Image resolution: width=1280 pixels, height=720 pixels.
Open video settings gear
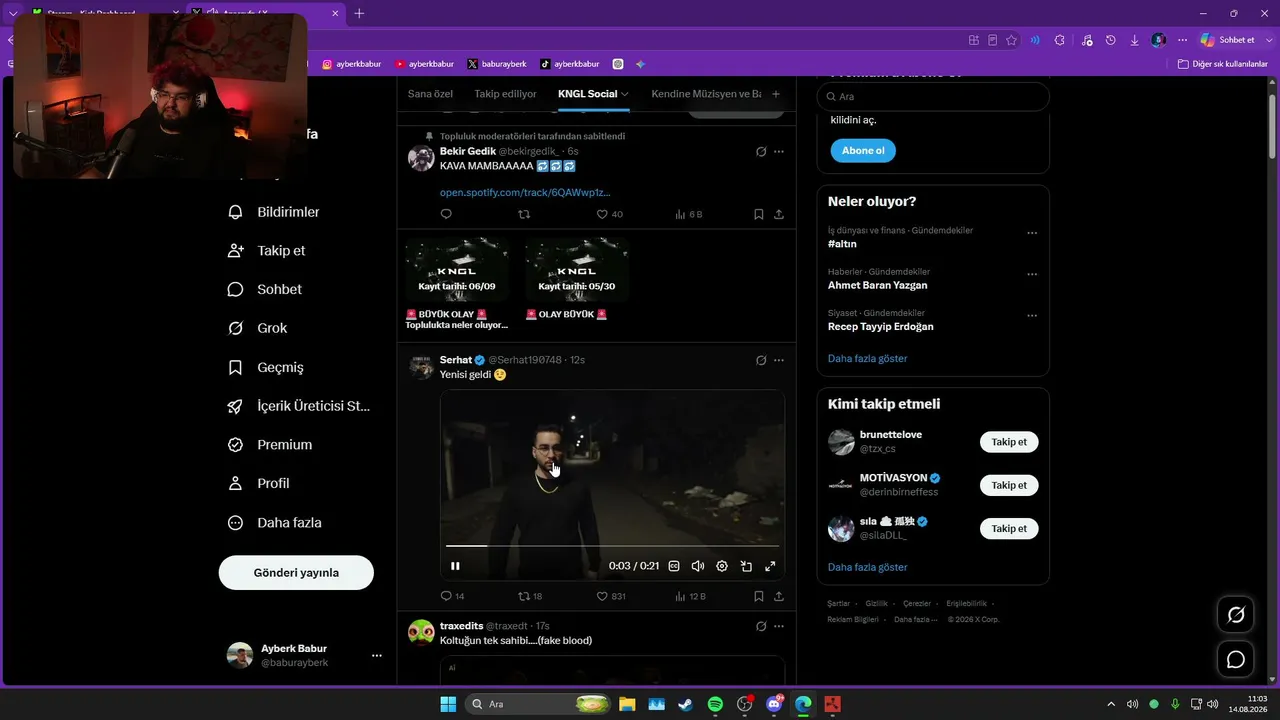(722, 566)
